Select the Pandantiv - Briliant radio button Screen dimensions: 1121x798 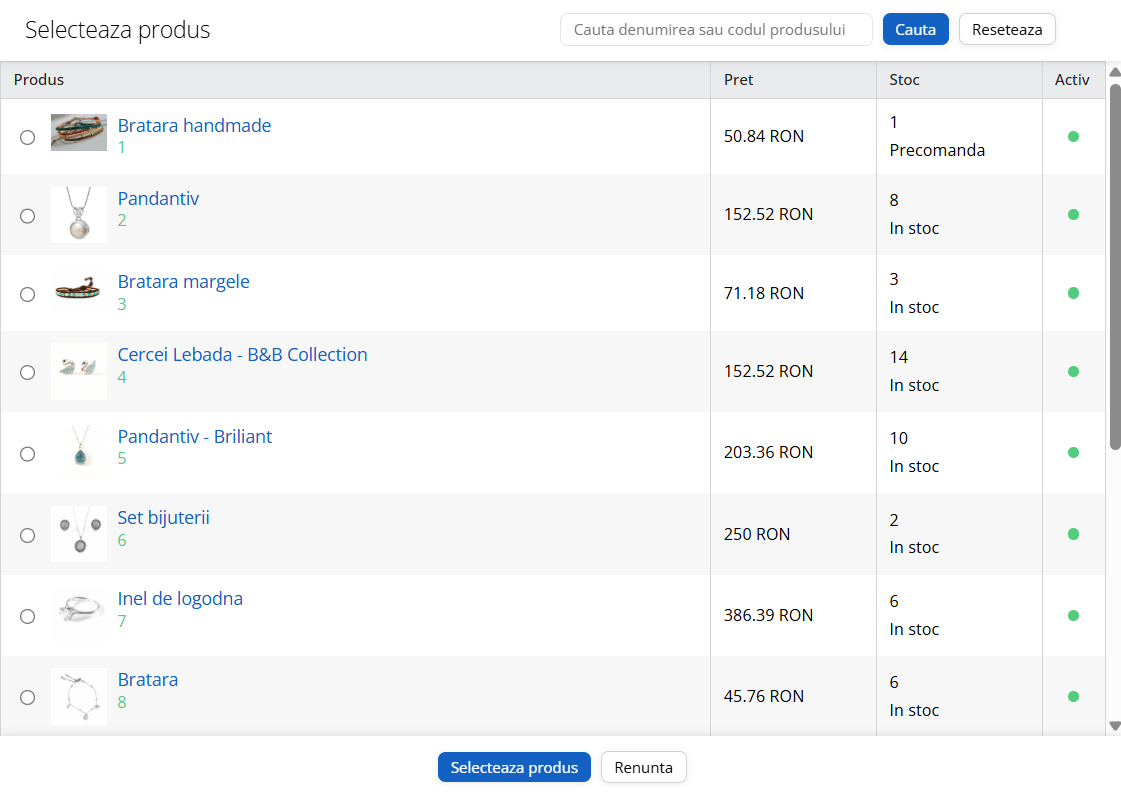27,454
